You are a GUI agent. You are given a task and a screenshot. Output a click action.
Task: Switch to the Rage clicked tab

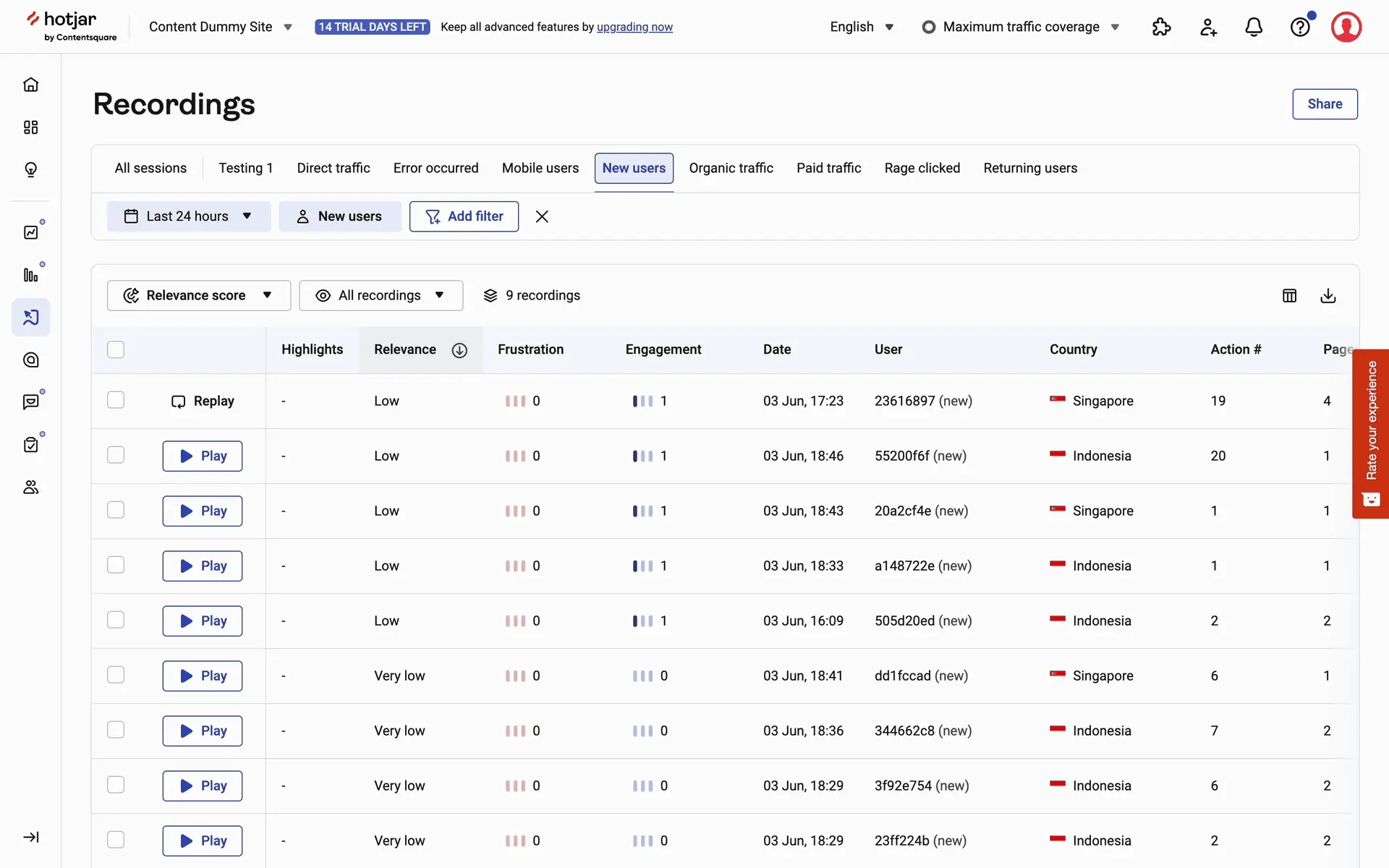922,168
